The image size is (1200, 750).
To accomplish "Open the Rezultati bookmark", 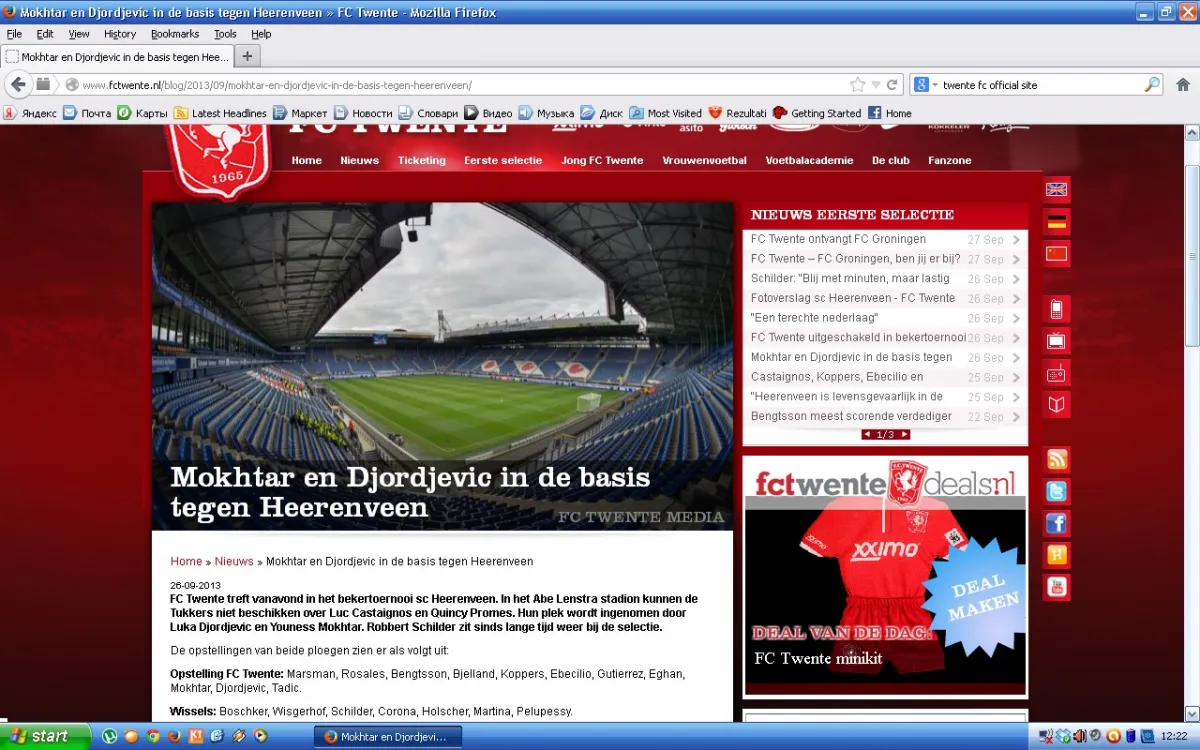I will point(737,113).
